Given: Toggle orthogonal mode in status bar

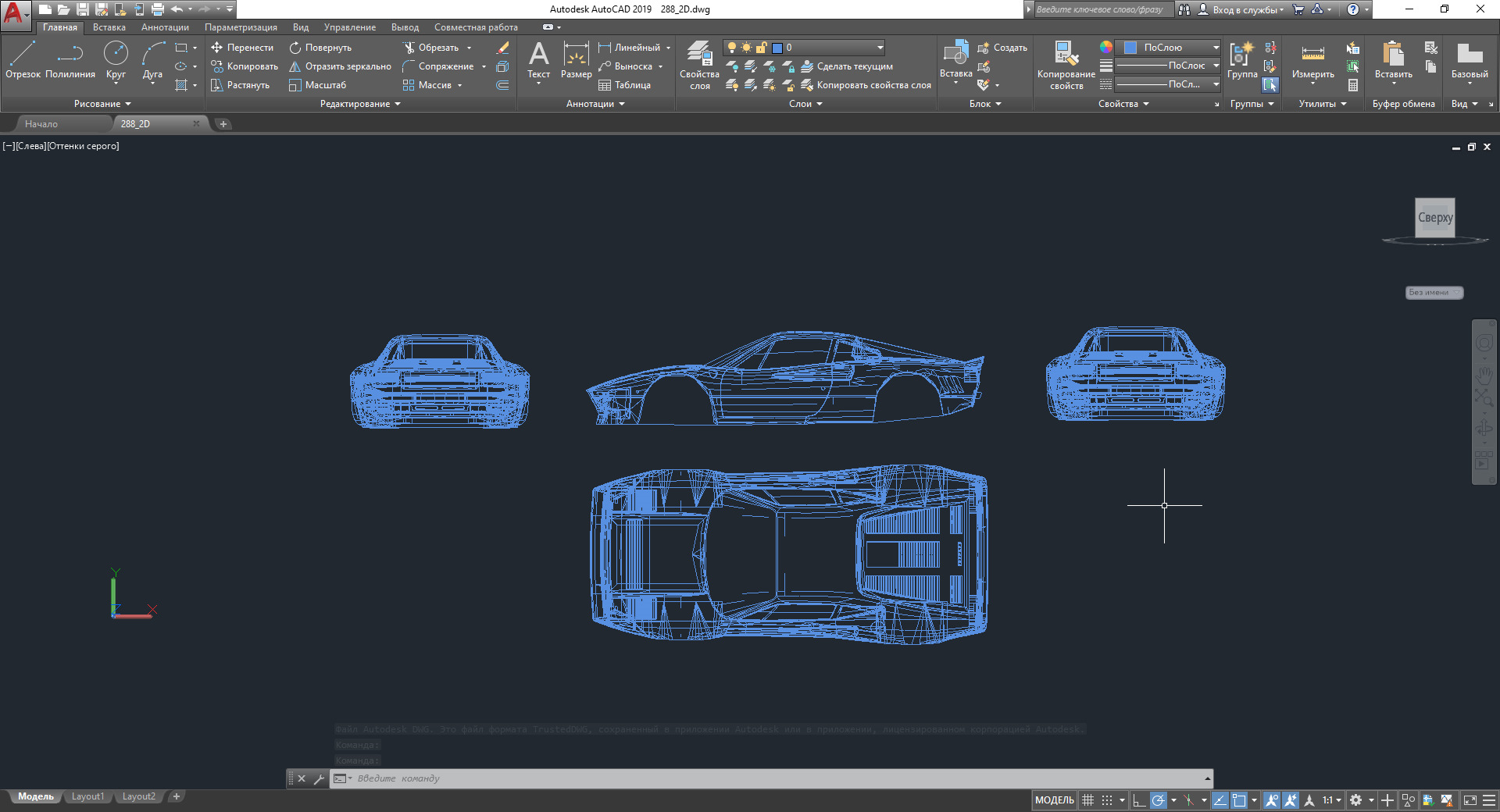Looking at the screenshot, I should coord(1139,800).
